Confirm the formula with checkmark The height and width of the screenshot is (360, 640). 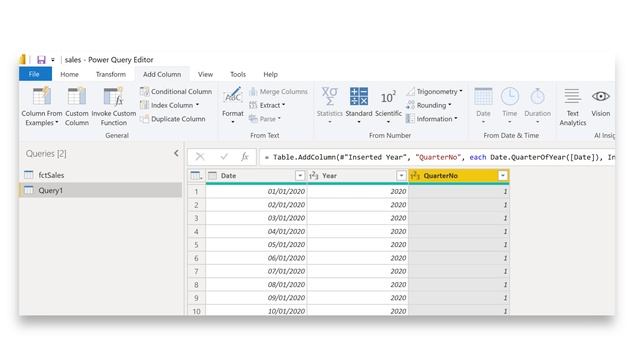pos(224,157)
